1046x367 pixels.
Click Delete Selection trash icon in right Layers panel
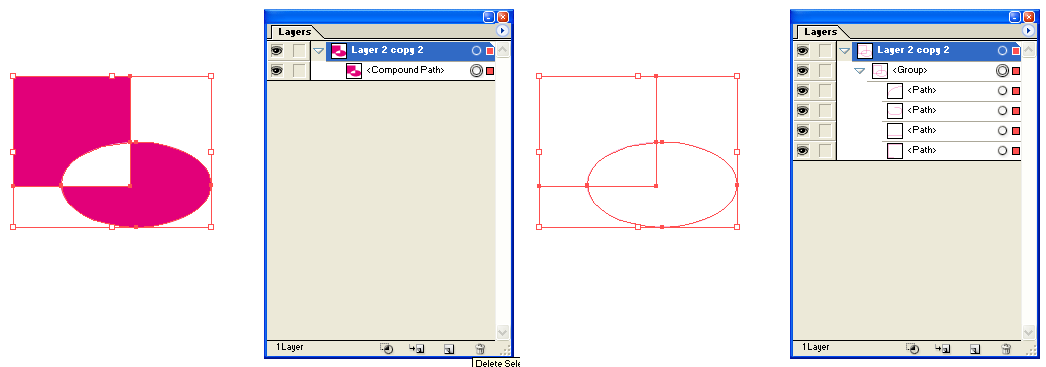pyautogui.click(x=1006, y=348)
